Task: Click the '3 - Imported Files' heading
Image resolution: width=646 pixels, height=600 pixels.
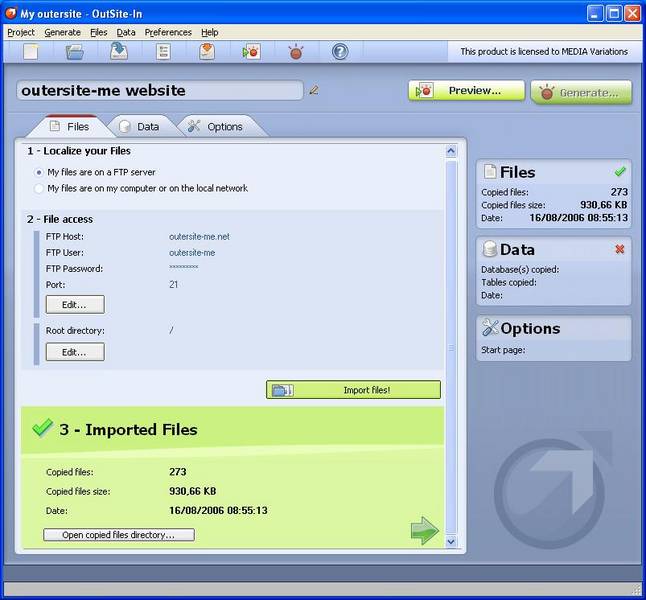Action: (x=129, y=429)
